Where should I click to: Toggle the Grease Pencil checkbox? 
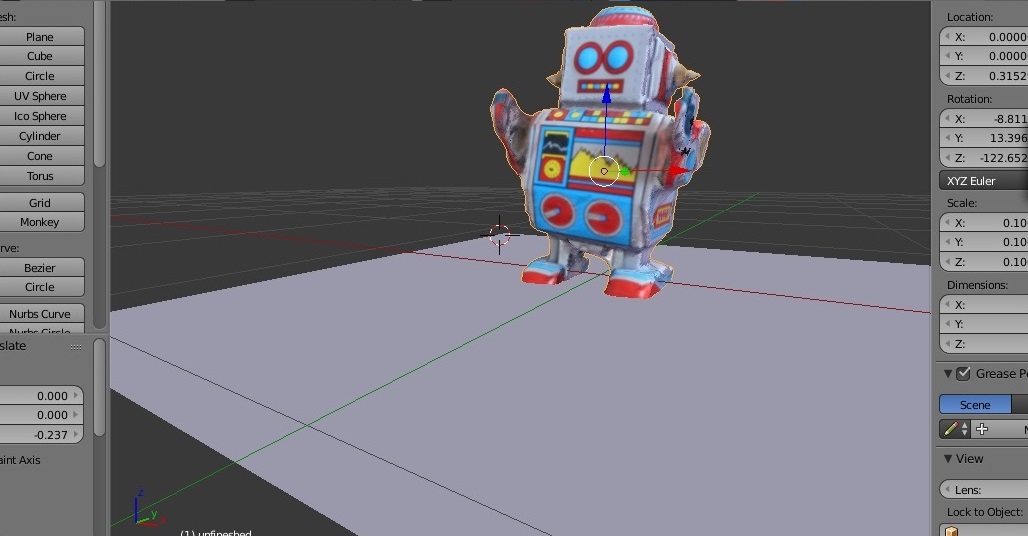[964, 374]
